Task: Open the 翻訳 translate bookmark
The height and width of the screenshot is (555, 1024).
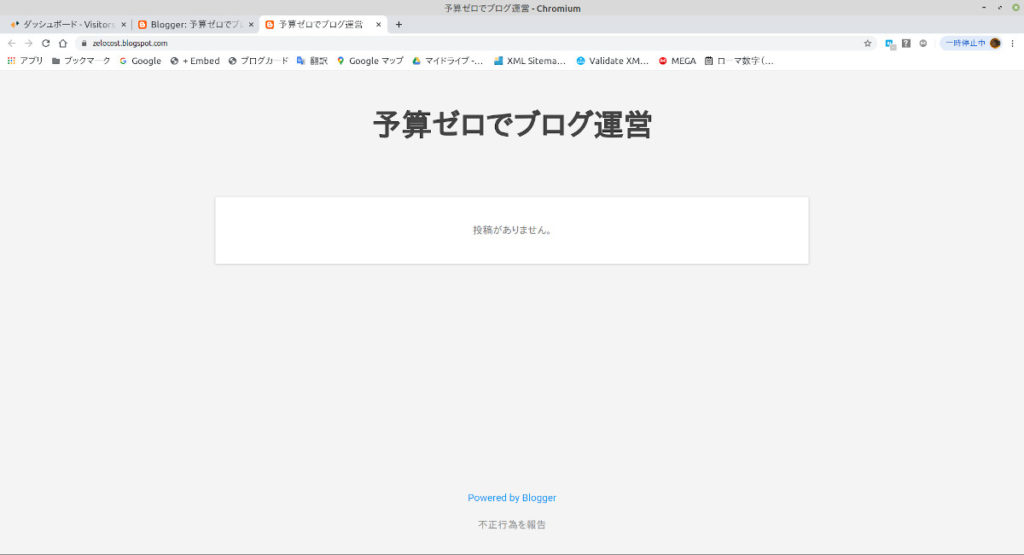Action: [312, 61]
